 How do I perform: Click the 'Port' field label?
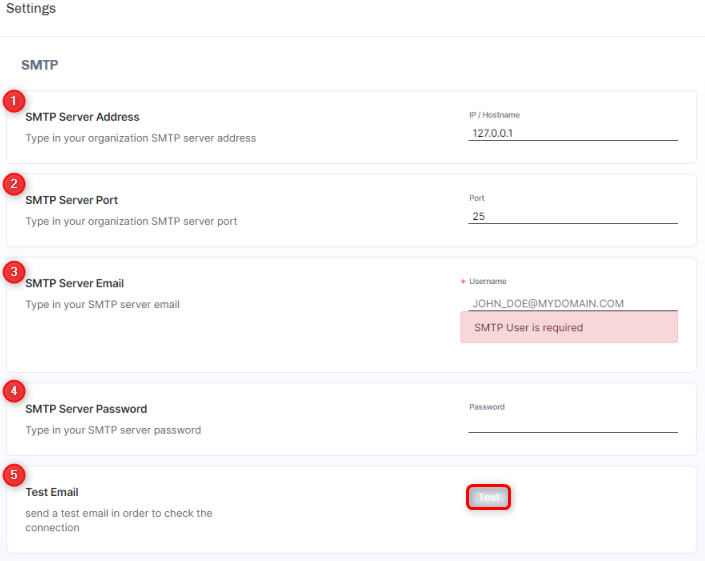477,198
